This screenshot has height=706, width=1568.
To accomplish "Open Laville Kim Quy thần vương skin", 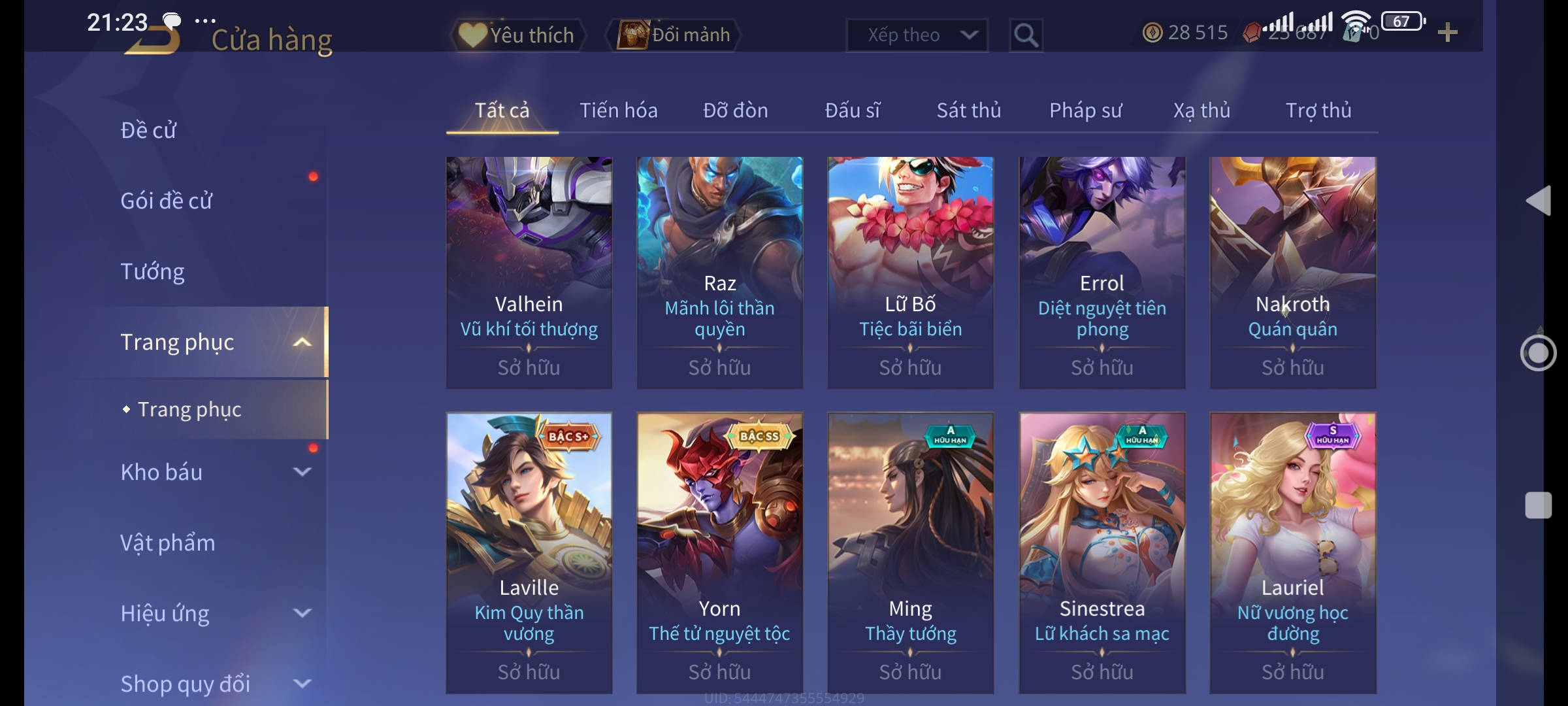I will click(x=529, y=553).
